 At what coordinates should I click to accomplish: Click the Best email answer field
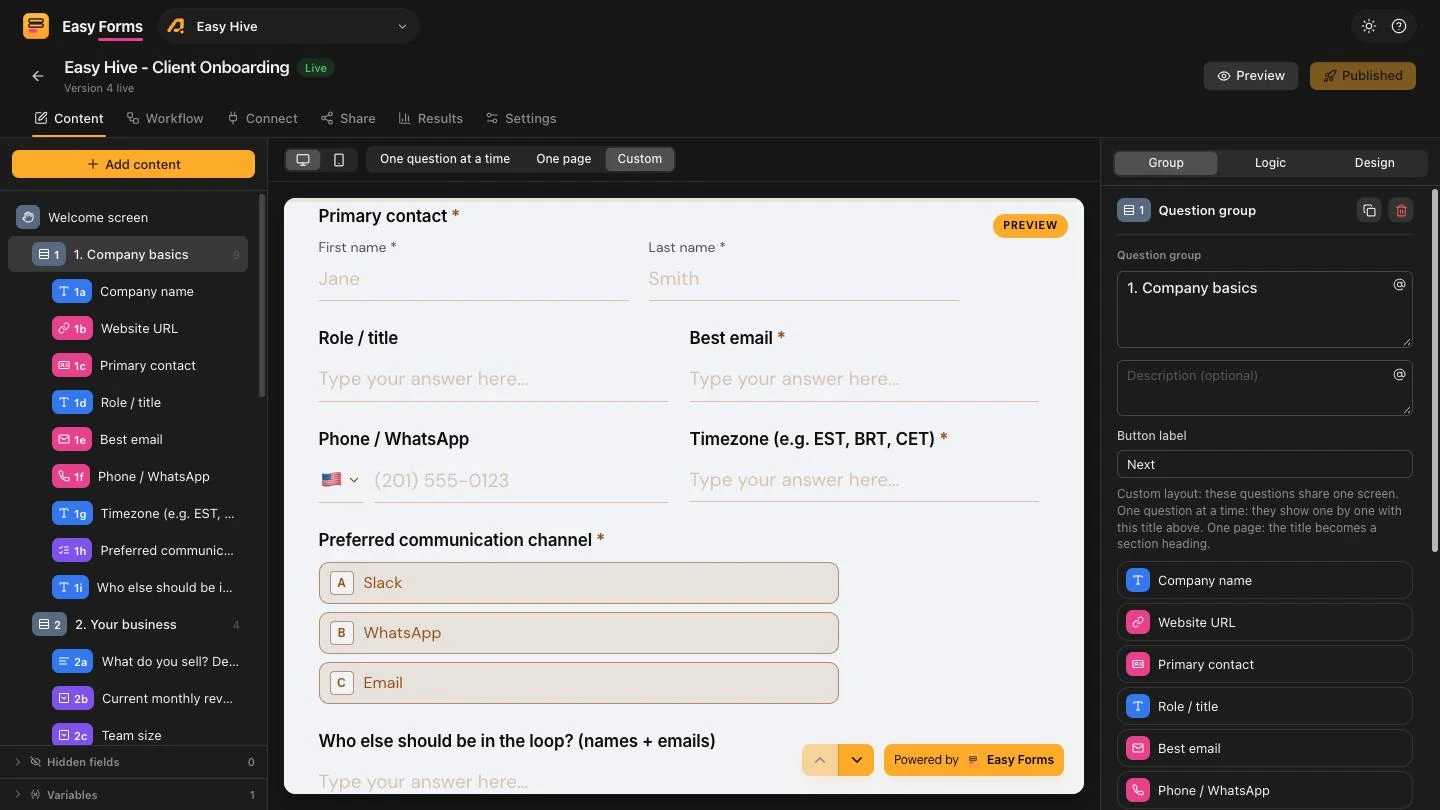[864, 379]
